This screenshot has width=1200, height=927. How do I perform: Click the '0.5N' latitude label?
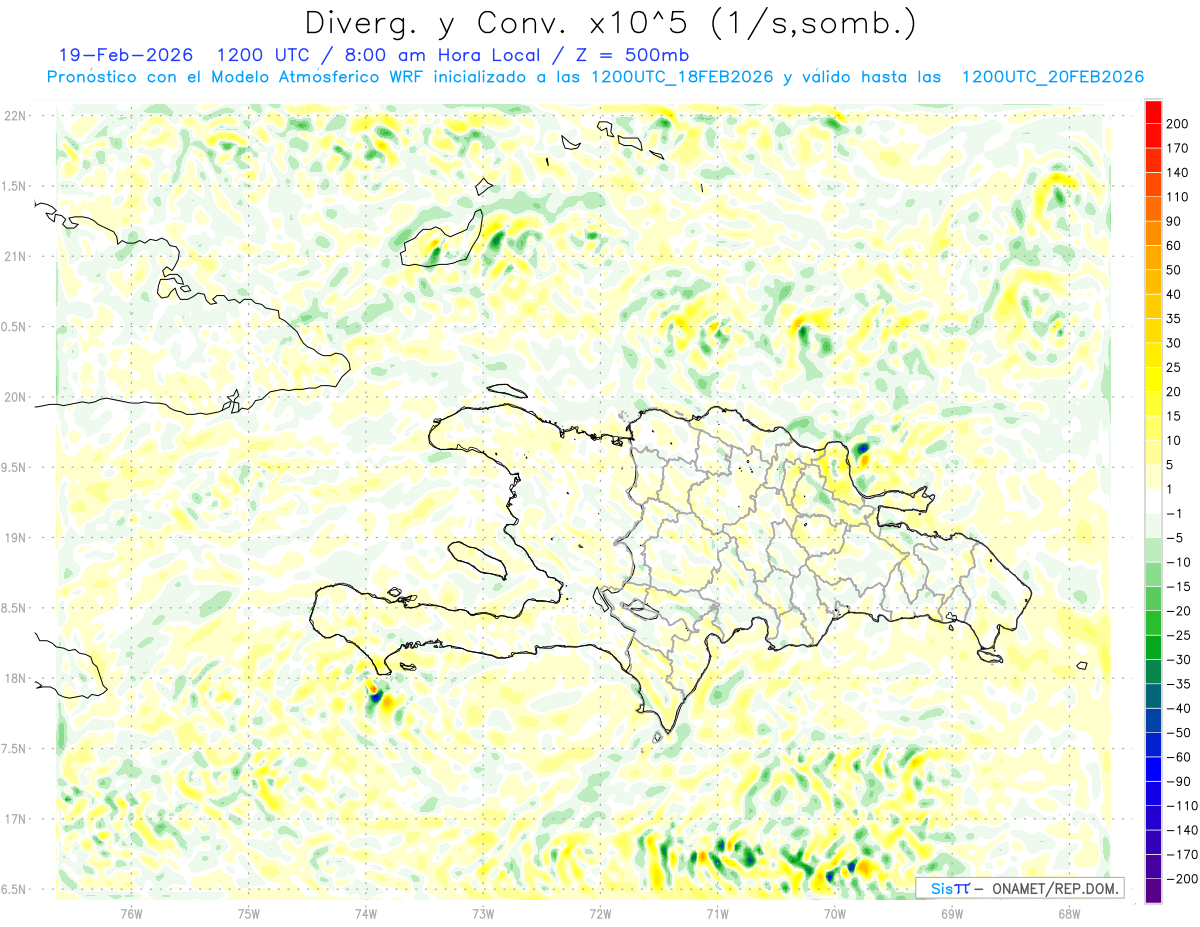pos(15,327)
